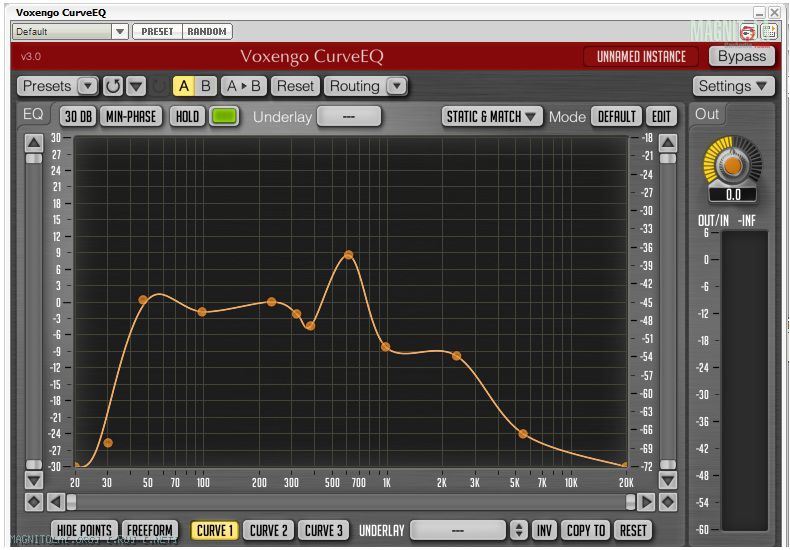Click the EDIT mode button

pos(661,117)
